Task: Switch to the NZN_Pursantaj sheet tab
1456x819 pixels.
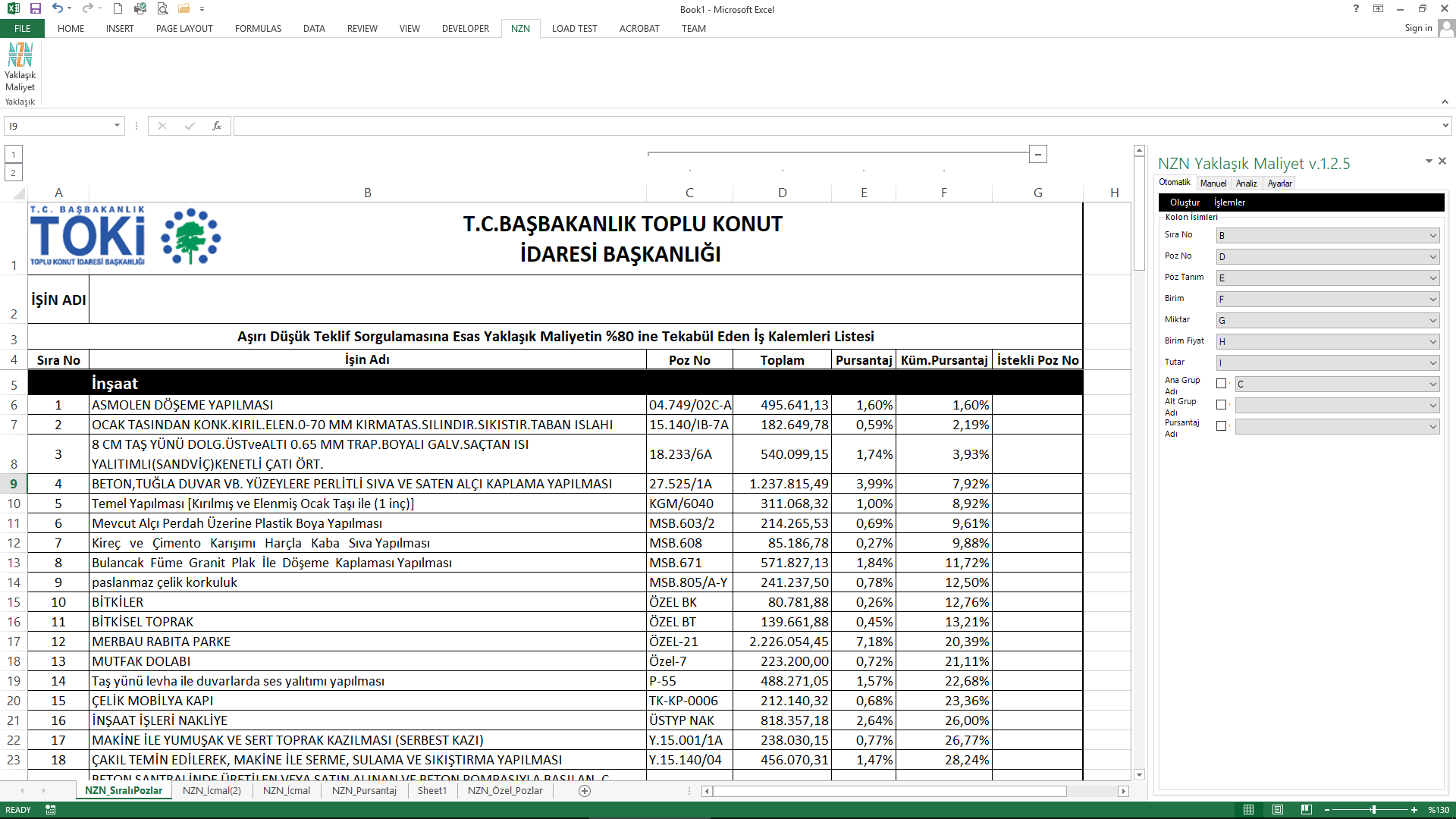Action: [x=364, y=790]
